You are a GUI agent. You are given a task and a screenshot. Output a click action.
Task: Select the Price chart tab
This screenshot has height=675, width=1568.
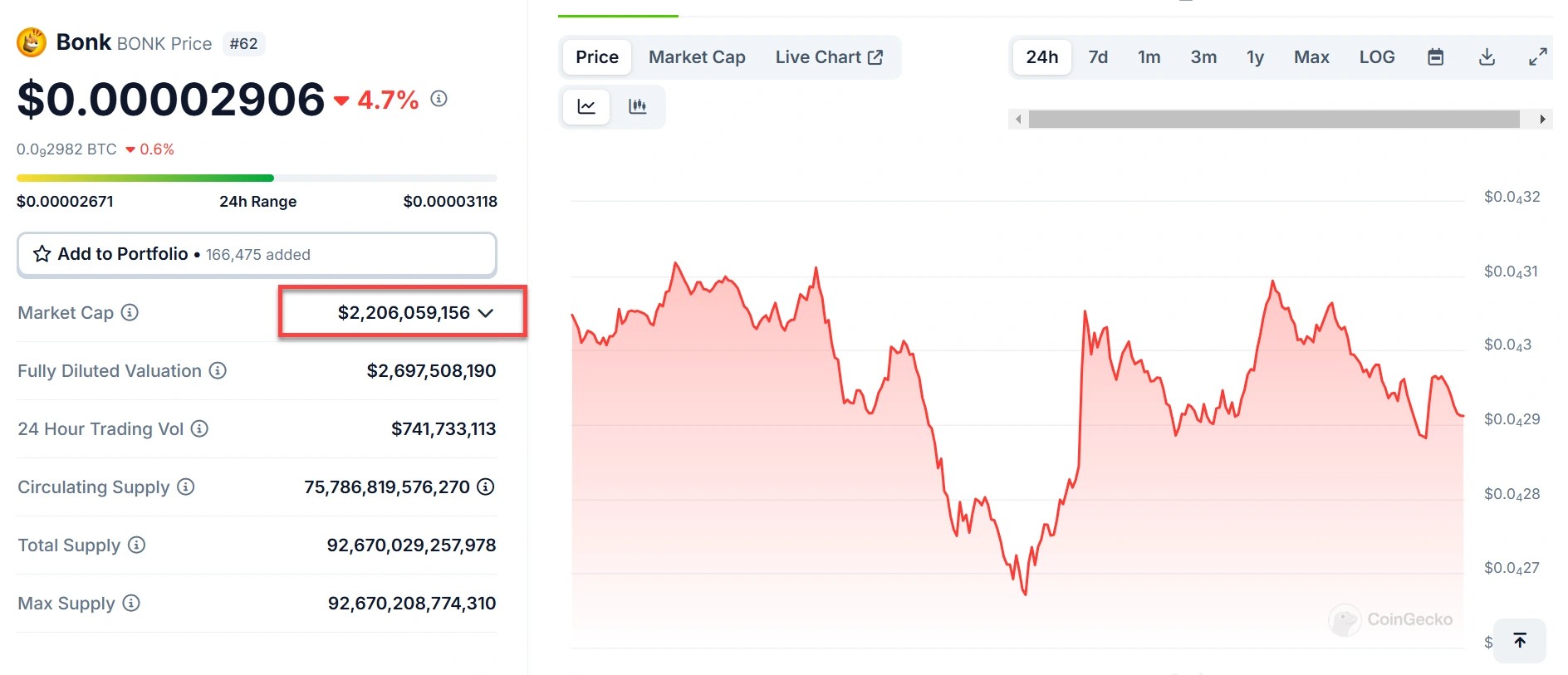click(x=597, y=57)
